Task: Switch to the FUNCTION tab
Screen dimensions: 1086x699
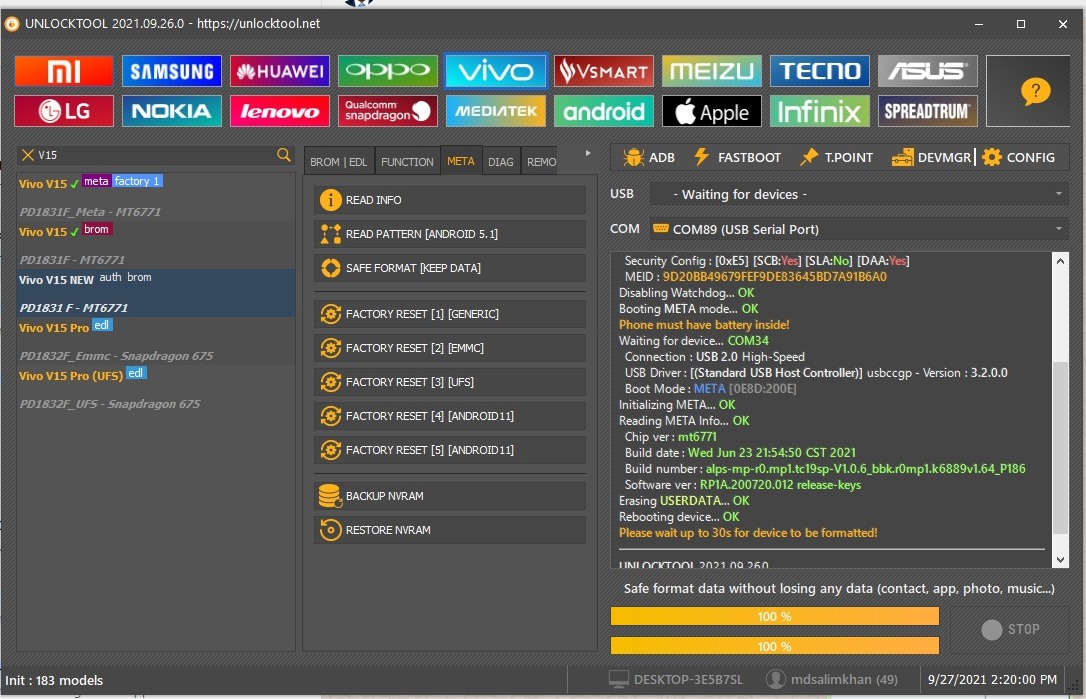Action: (407, 161)
